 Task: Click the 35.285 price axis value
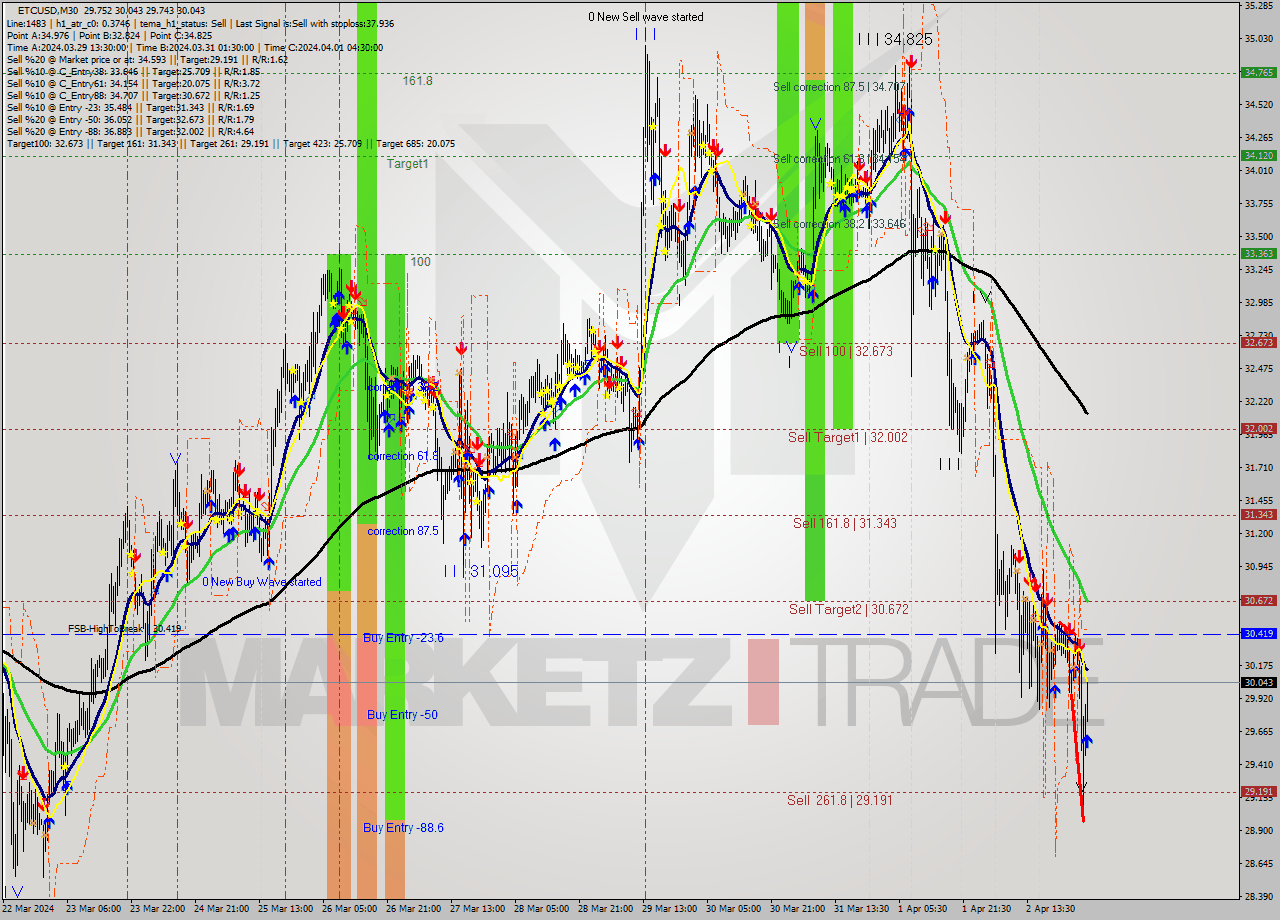tap(1258, 6)
